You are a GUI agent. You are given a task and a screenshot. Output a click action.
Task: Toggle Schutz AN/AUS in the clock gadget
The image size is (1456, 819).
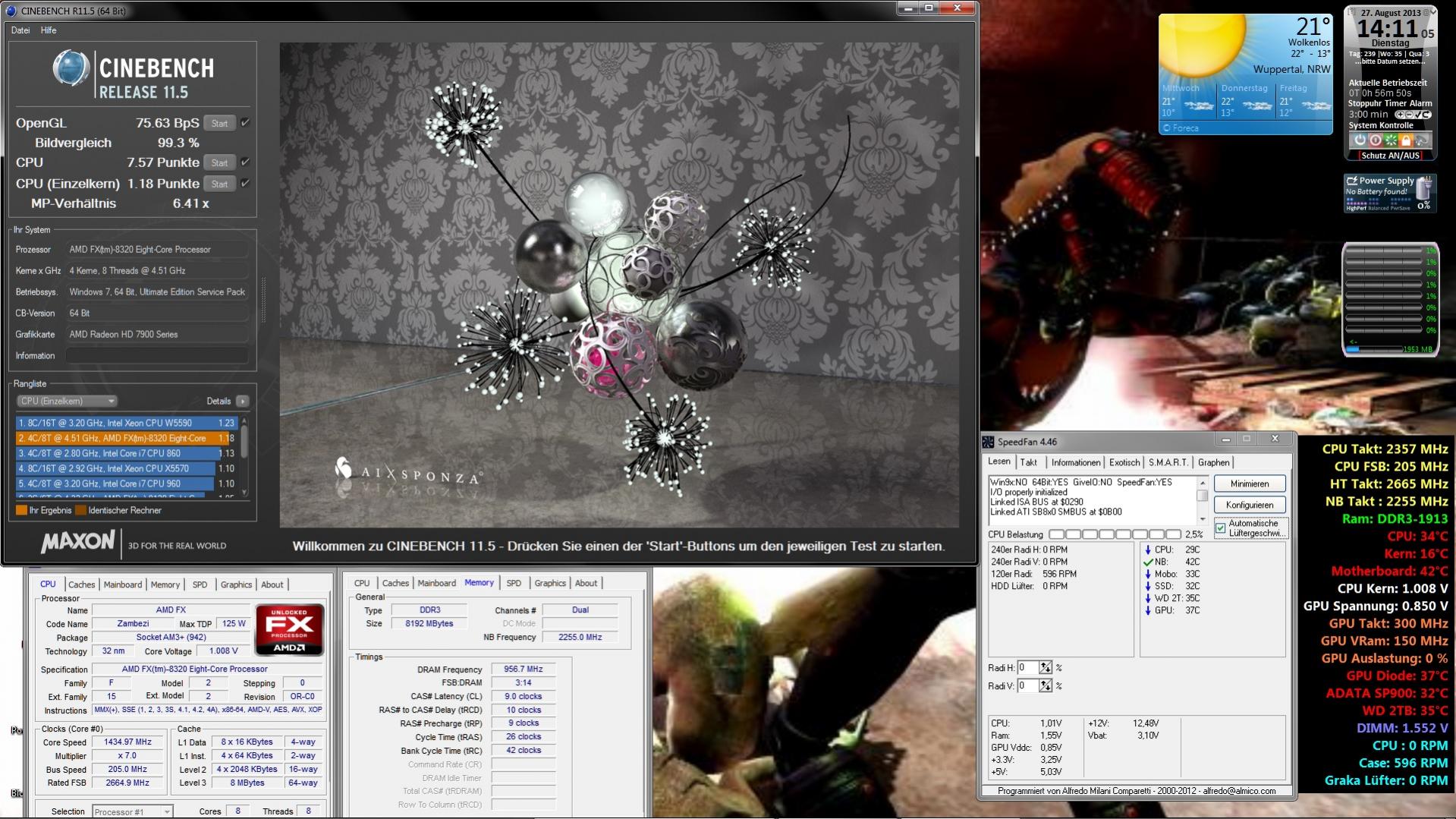1390,156
